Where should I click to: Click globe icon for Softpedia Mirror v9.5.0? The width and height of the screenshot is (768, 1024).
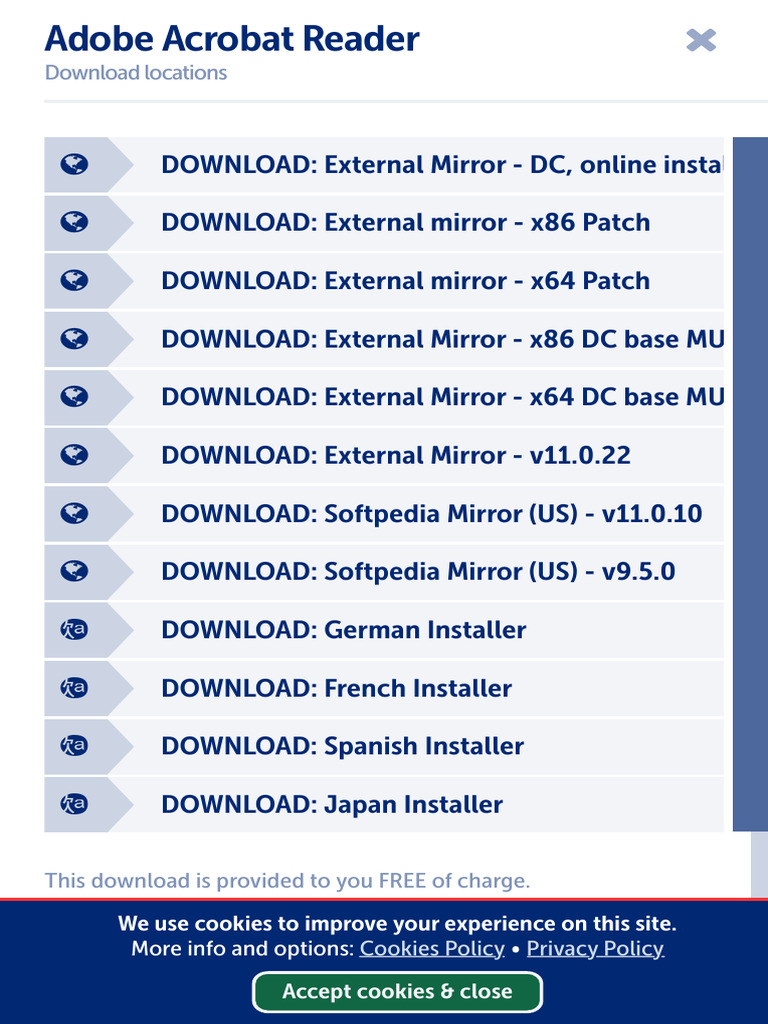[x=74, y=571]
